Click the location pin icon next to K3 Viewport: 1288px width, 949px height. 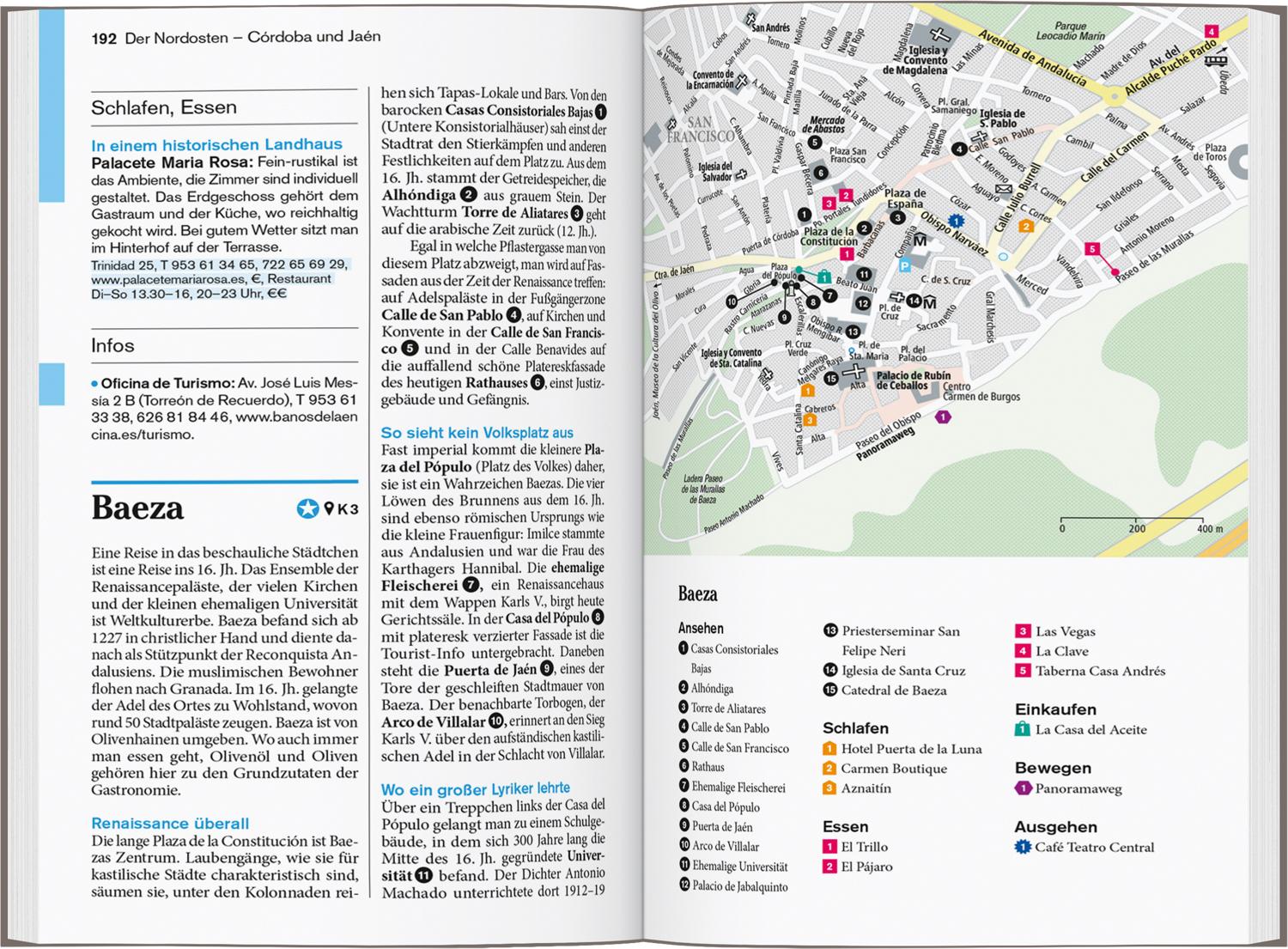point(329,510)
